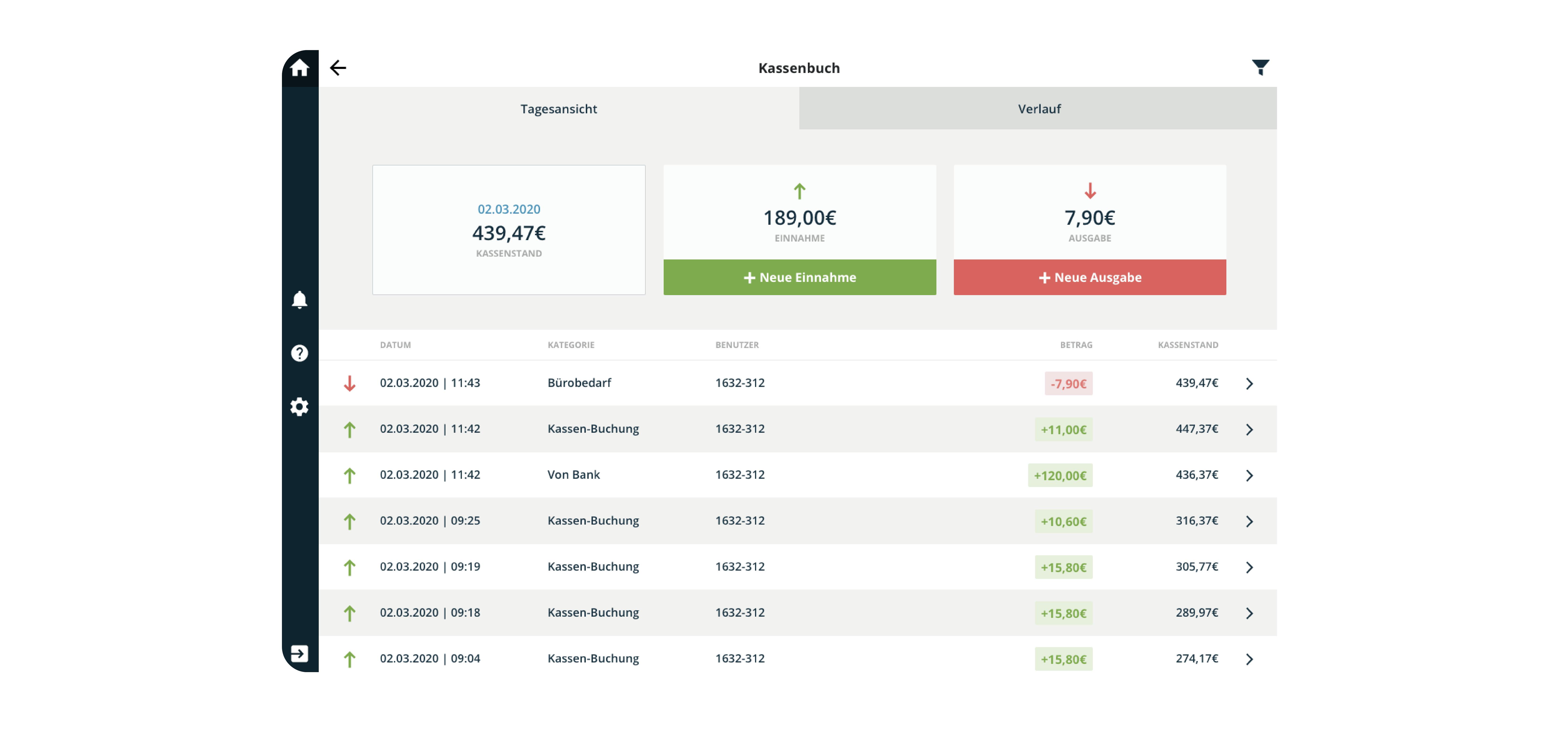
Task: Click the -7,90€ amount badge
Action: click(1068, 384)
